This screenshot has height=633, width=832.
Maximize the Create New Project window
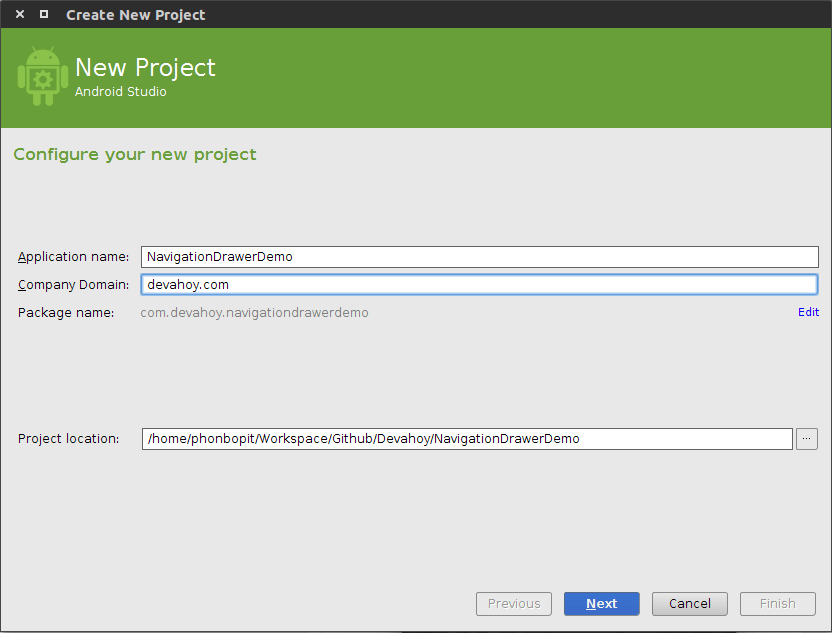point(44,14)
